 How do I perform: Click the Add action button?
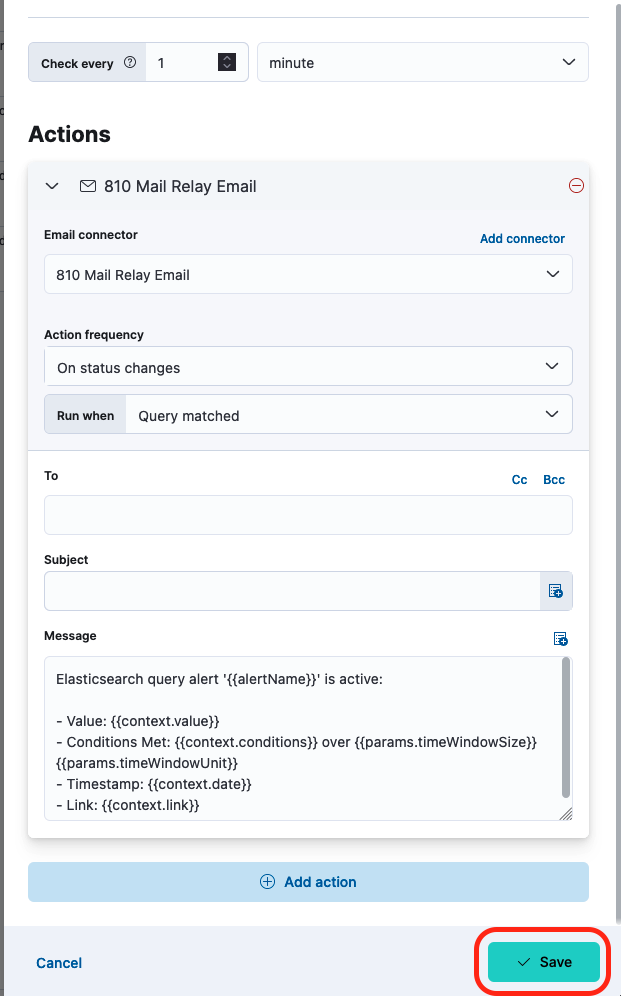point(308,882)
